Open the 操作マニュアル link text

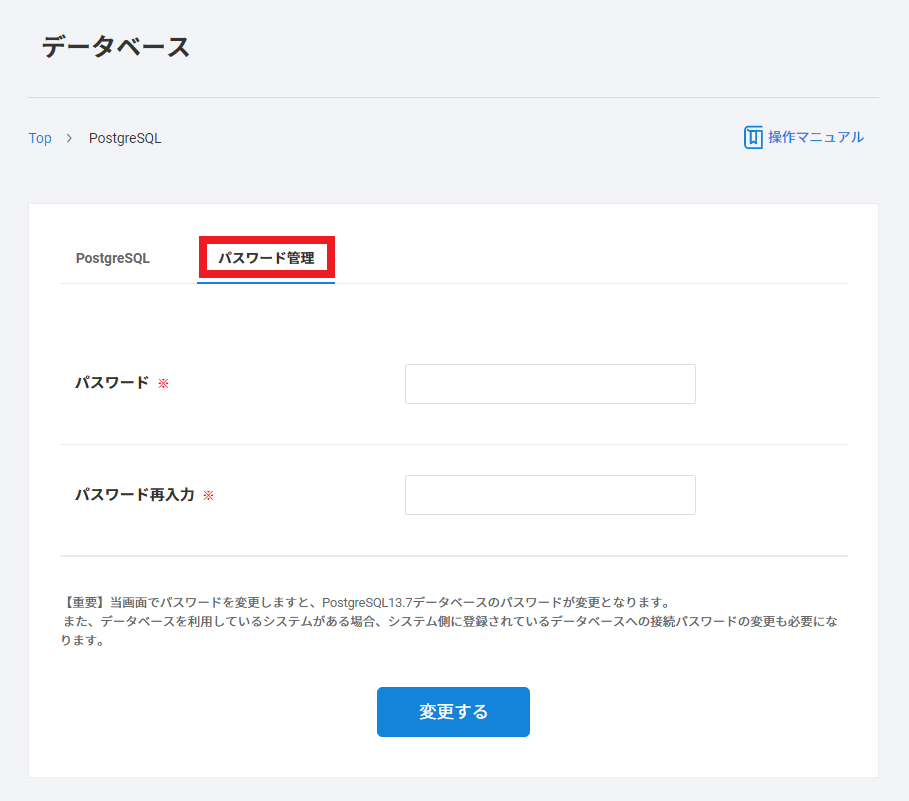815,138
